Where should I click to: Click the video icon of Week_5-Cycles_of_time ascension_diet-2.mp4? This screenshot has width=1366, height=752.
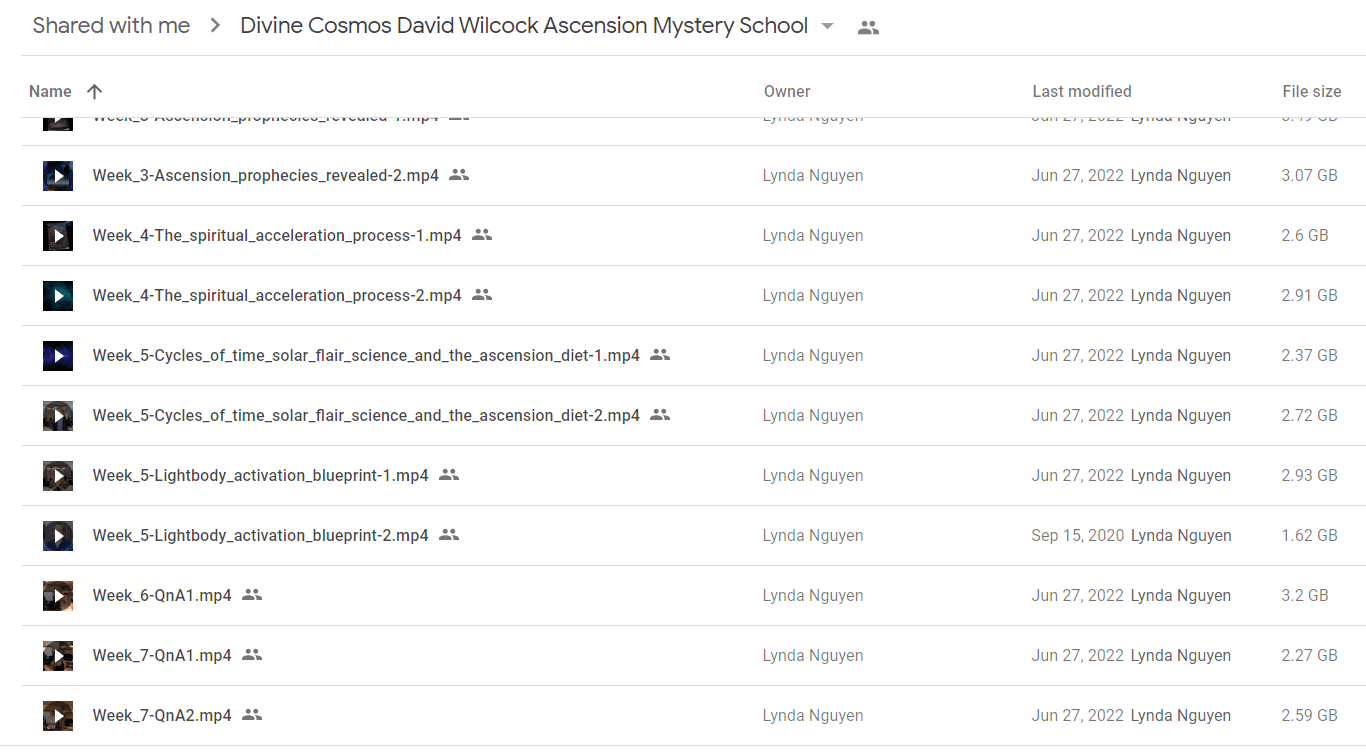click(x=58, y=416)
